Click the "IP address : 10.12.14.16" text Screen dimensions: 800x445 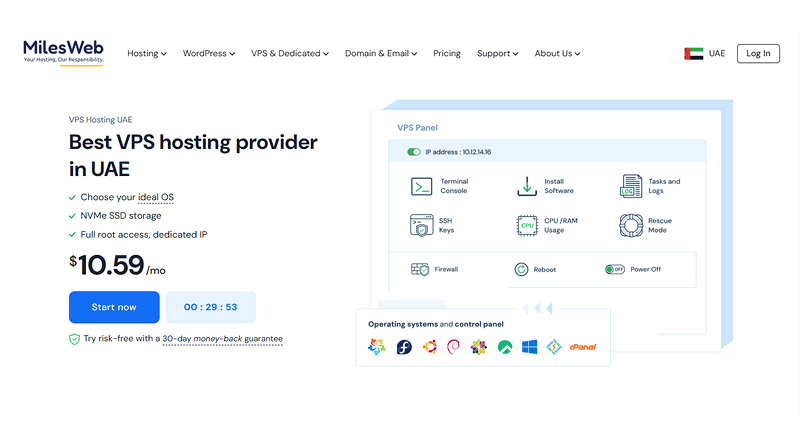458,152
